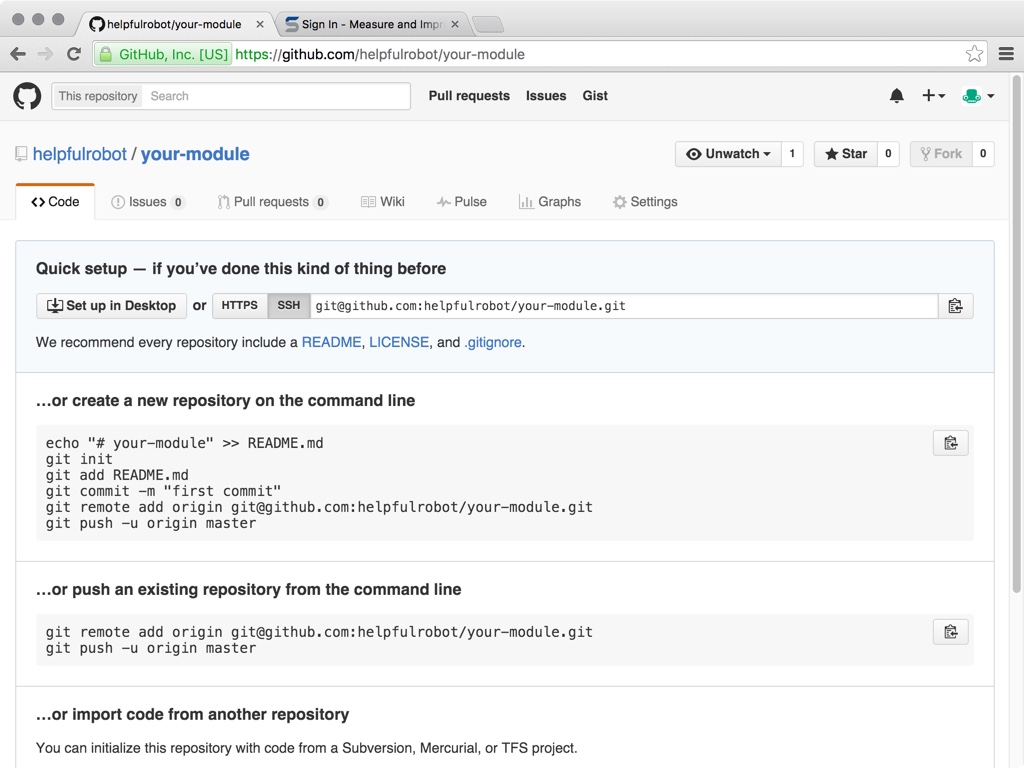1024x768 pixels.
Task: Open the Chrome hamburger menu
Action: pyautogui.click(x=1006, y=54)
